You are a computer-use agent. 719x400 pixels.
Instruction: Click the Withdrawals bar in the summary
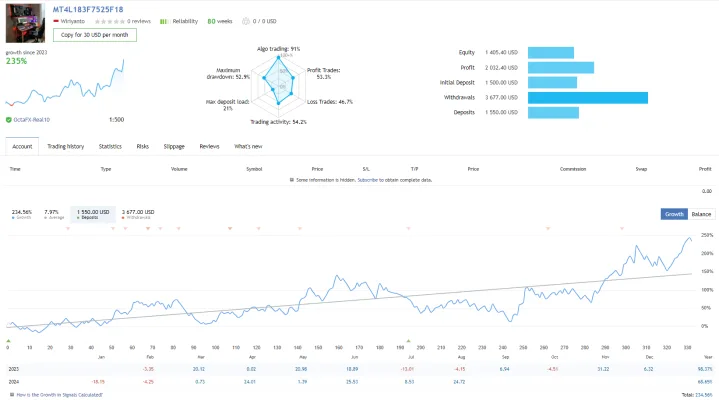[588, 98]
